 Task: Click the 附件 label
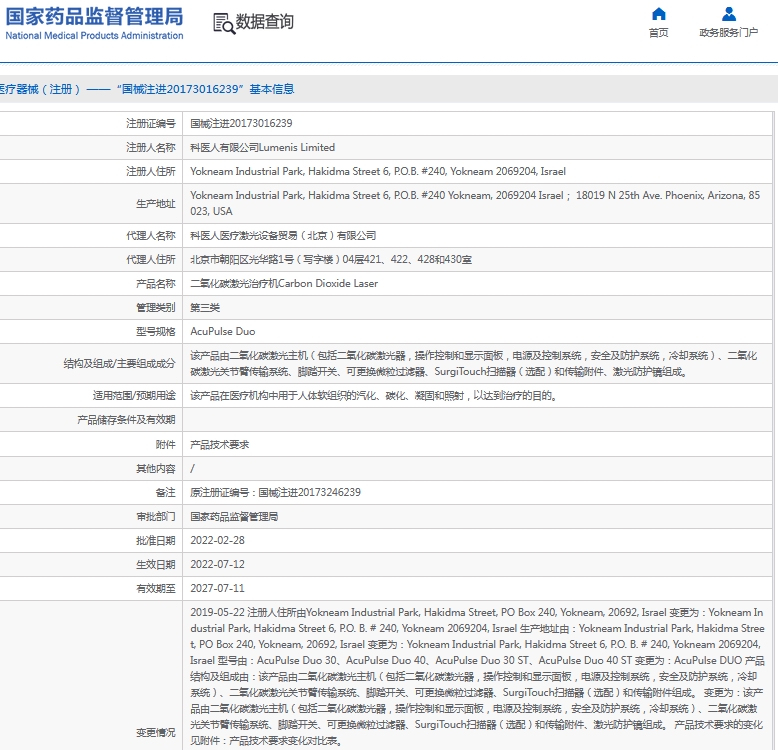click(x=166, y=444)
